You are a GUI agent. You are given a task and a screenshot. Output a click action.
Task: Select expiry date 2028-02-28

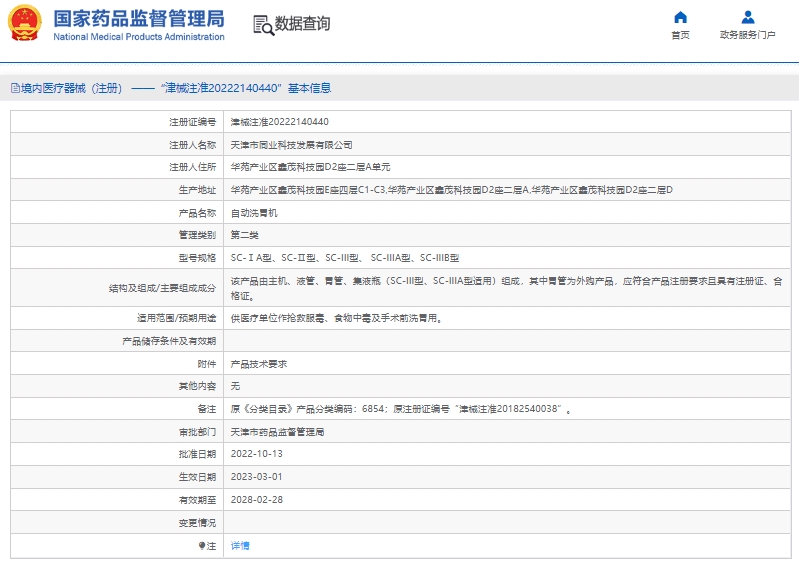256,499
